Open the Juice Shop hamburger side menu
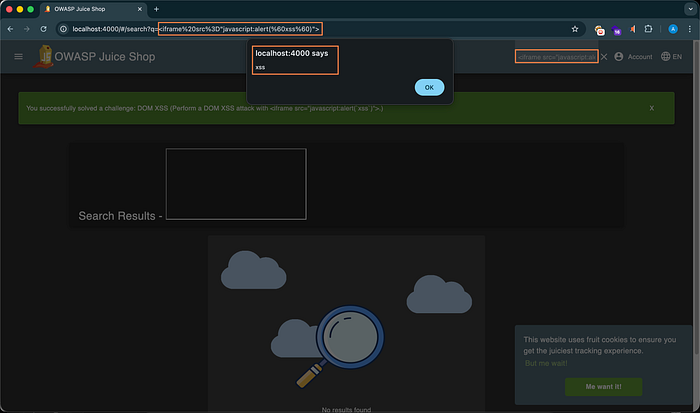The width and height of the screenshot is (700, 413). tap(18, 57)
